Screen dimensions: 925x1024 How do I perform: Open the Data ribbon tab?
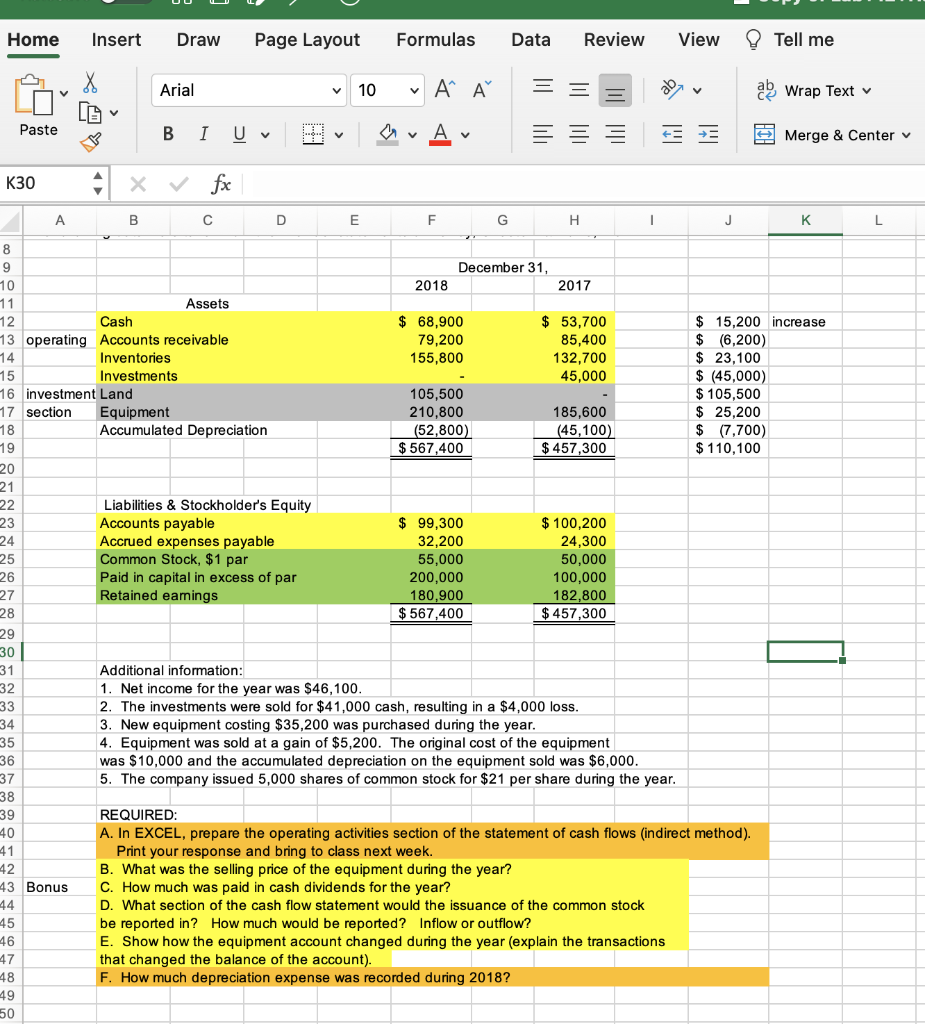click(x=530, y=40)
